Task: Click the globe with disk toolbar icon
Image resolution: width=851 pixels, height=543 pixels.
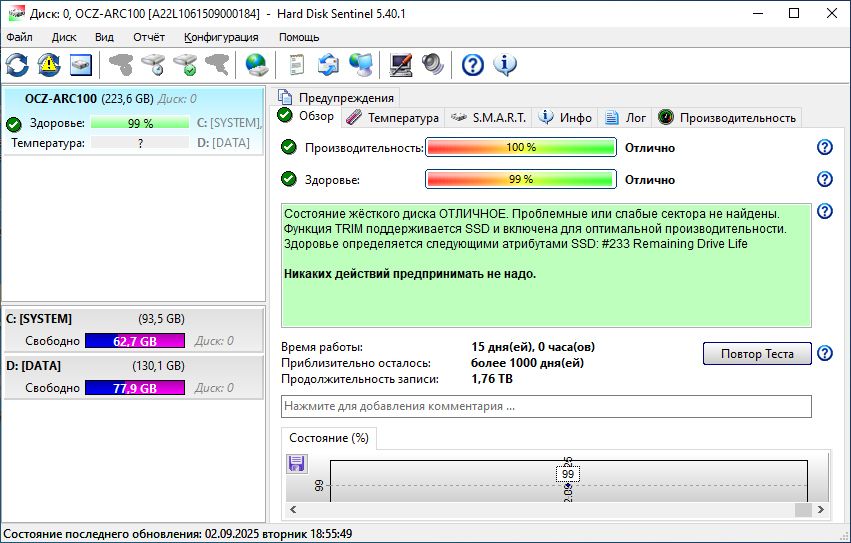Action: pyautogui.click(x=256, y=65)
